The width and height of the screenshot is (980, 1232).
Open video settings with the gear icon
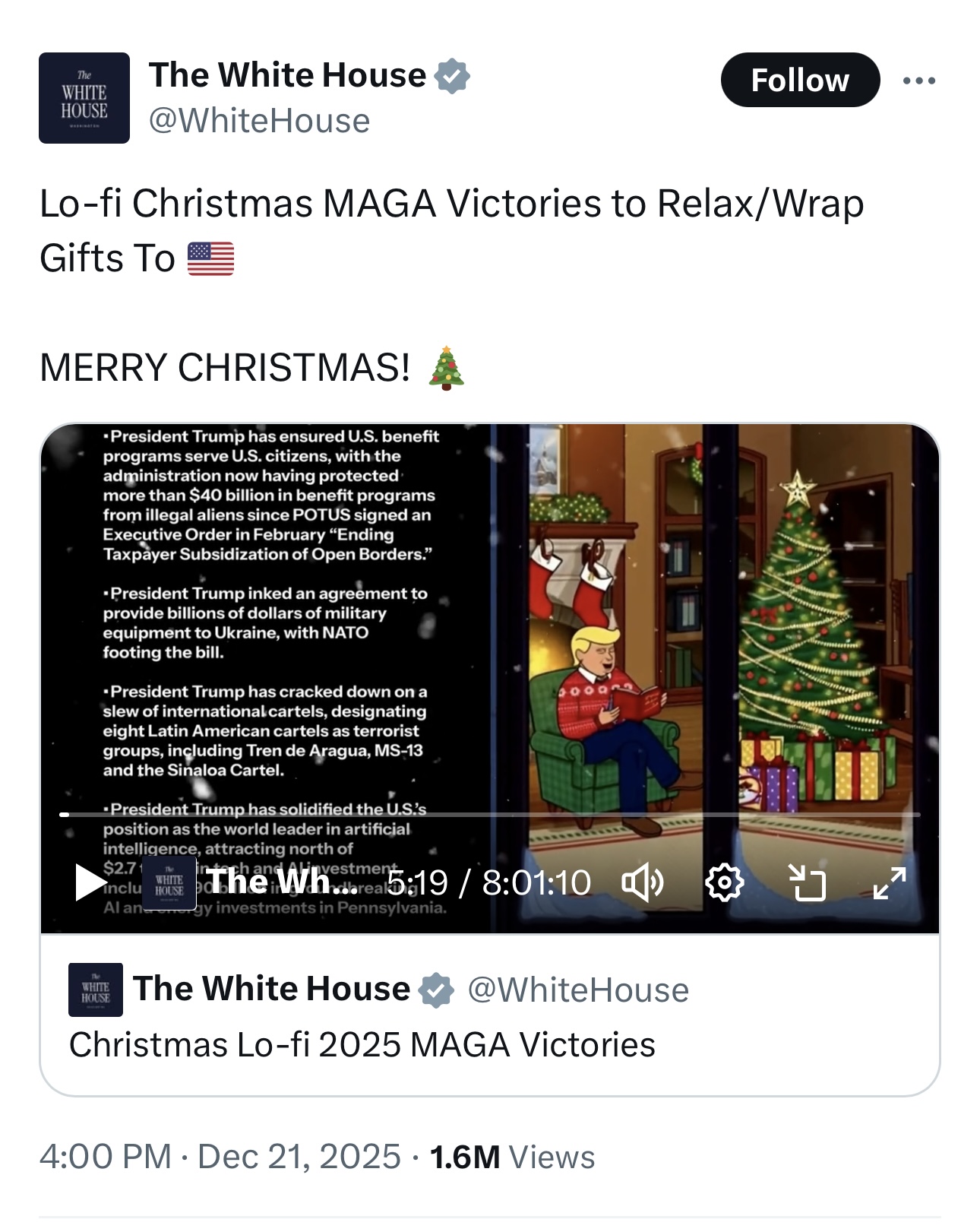point(724,882)
